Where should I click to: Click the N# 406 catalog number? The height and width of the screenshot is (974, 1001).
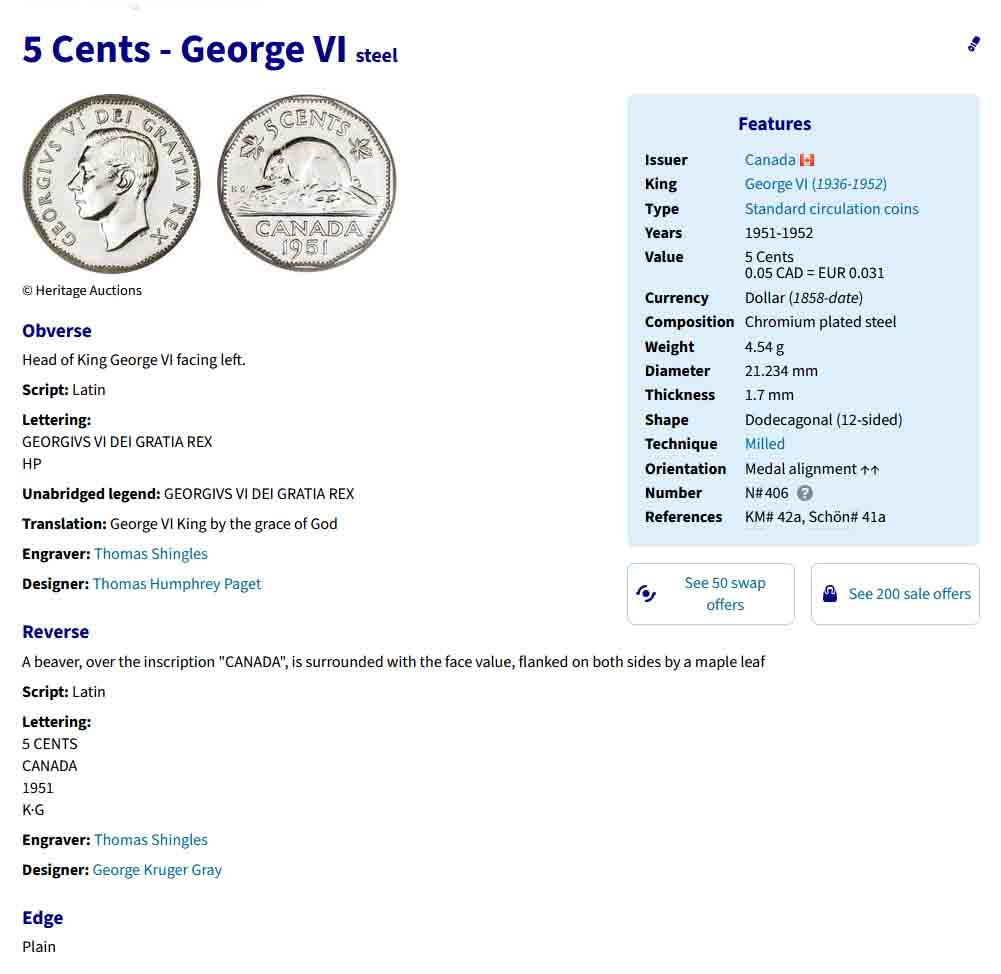[x=766, y=493]
